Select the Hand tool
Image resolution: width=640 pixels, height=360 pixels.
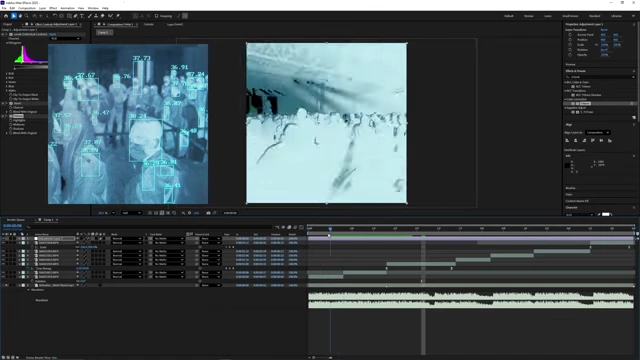(x=20, y=16)
